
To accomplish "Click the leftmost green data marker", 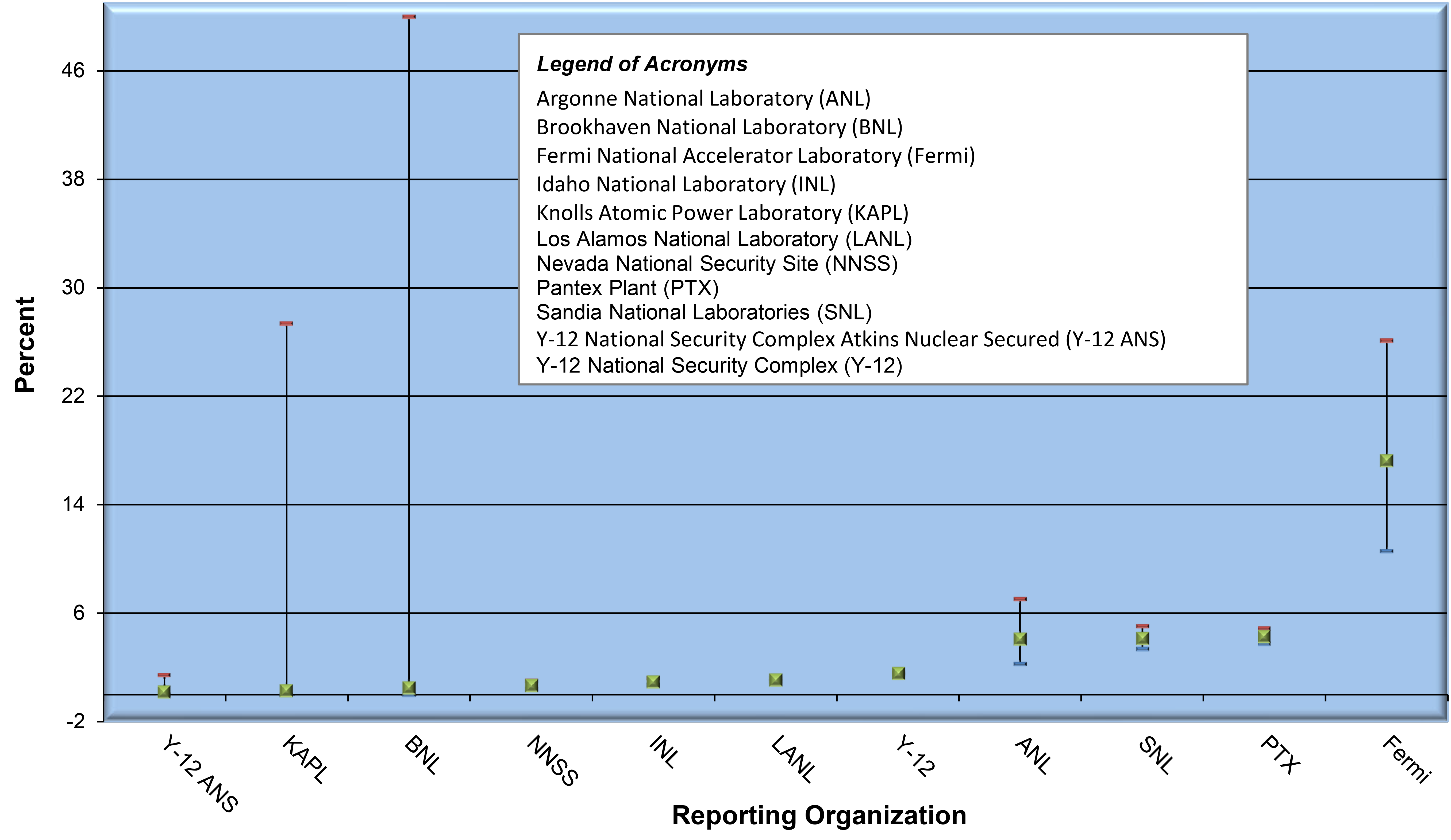I will click(164, 691).
